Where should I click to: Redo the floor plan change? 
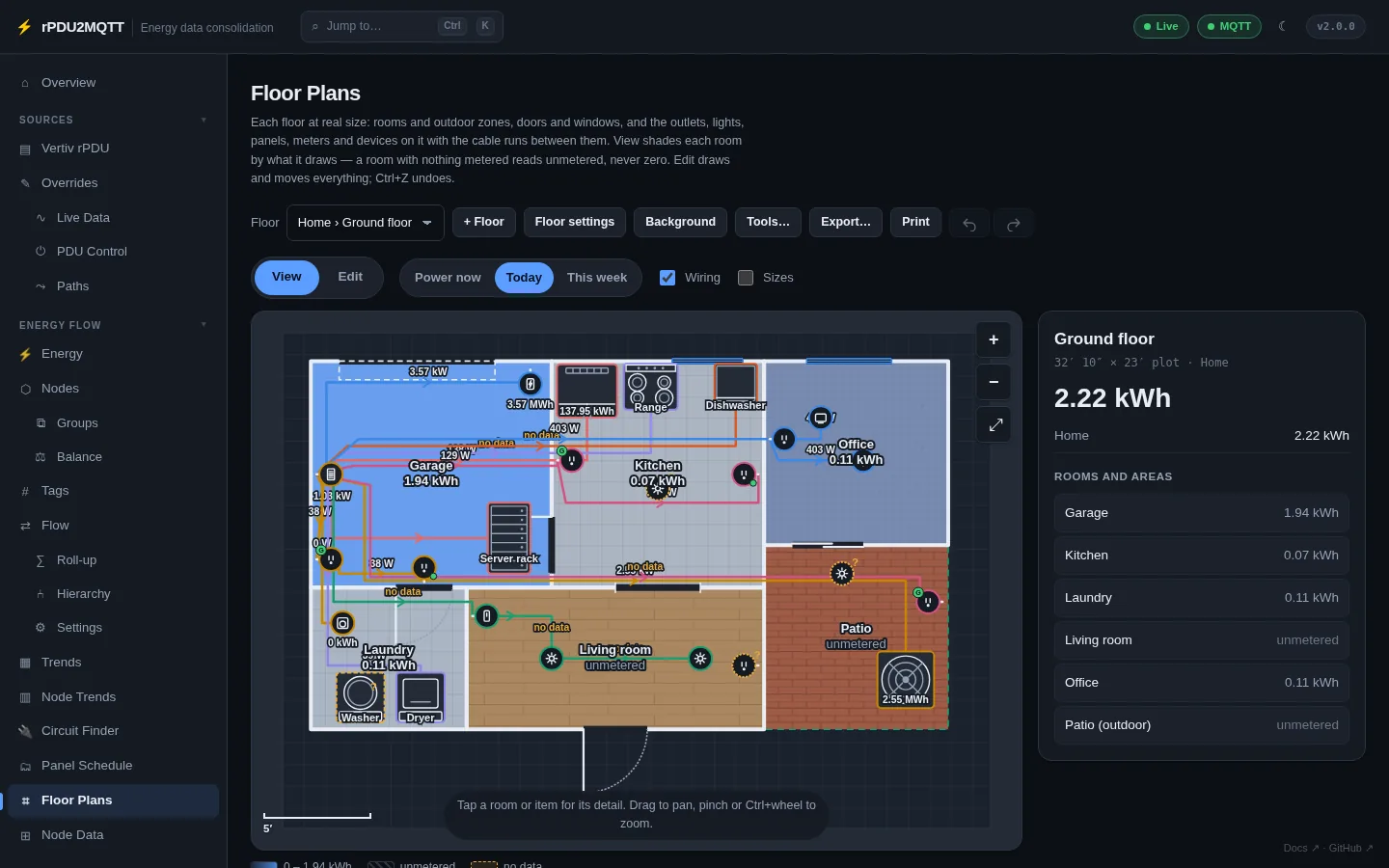click(x=1013, y=224)
